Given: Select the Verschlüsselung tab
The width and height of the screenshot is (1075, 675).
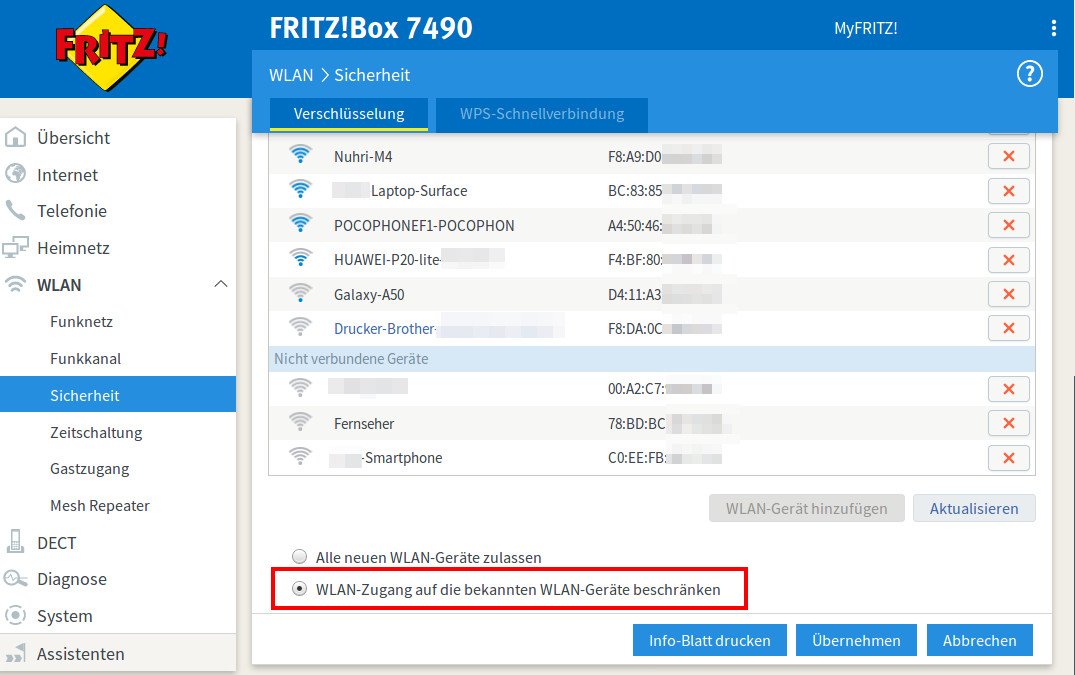Looking at the screenshot, I should pyautogui.click(x=348, y=115).
